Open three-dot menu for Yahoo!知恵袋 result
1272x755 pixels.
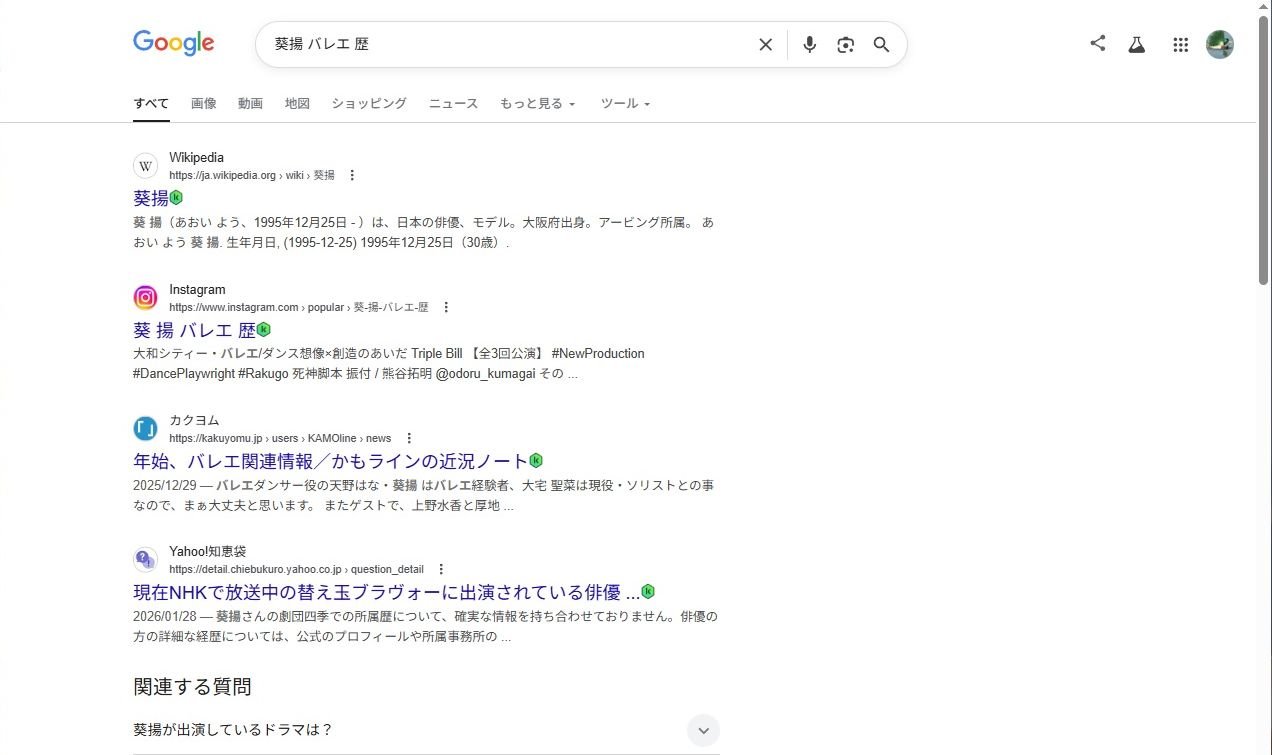(x=441, y=569)
